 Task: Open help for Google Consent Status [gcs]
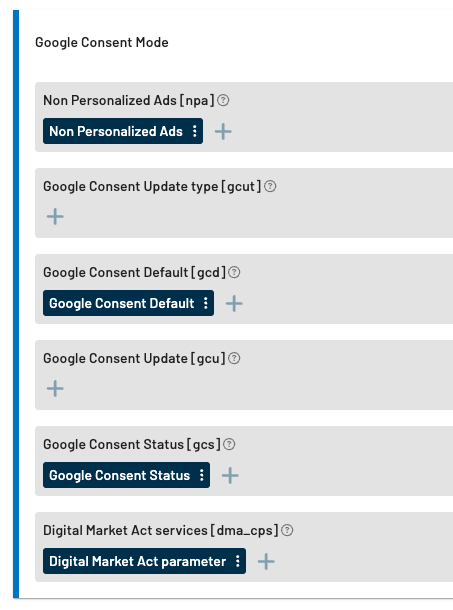point(229,444)
